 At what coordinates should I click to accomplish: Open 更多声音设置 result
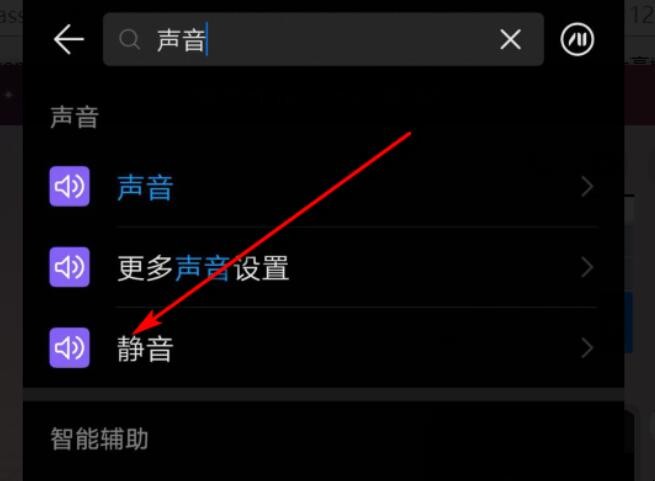point(203,268)
